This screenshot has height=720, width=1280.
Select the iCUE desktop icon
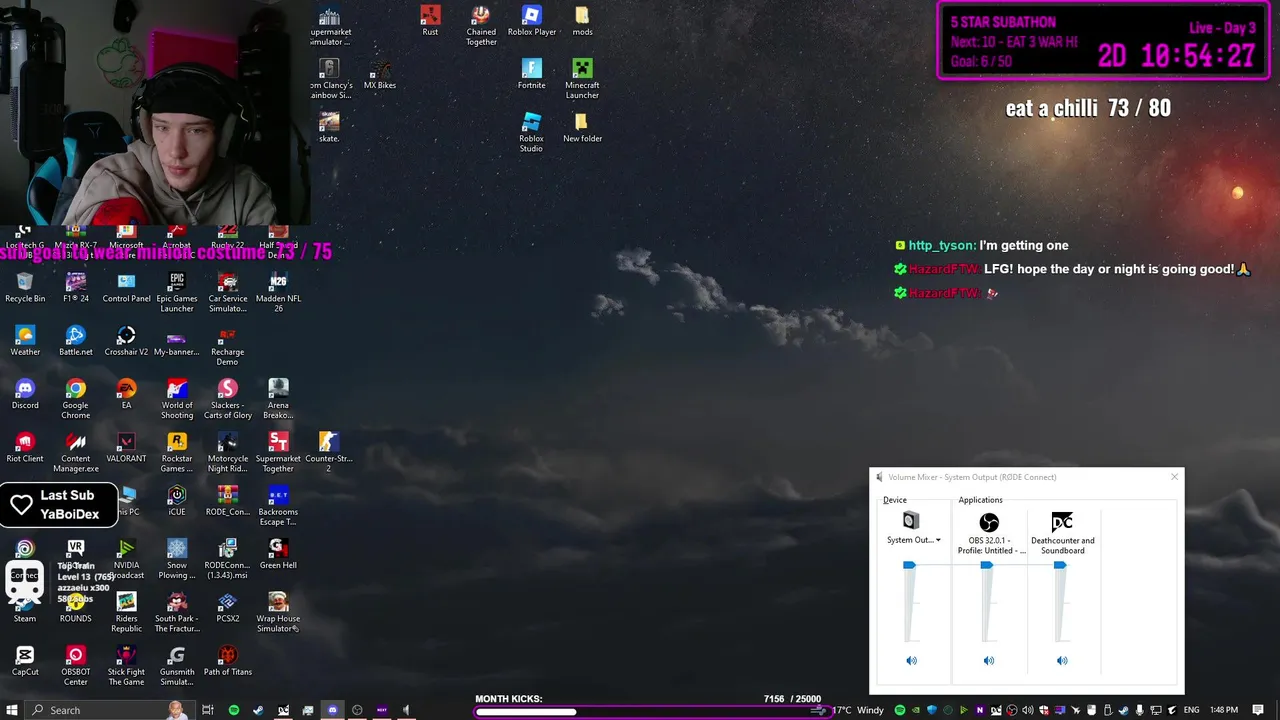click(x=177, y=500)
